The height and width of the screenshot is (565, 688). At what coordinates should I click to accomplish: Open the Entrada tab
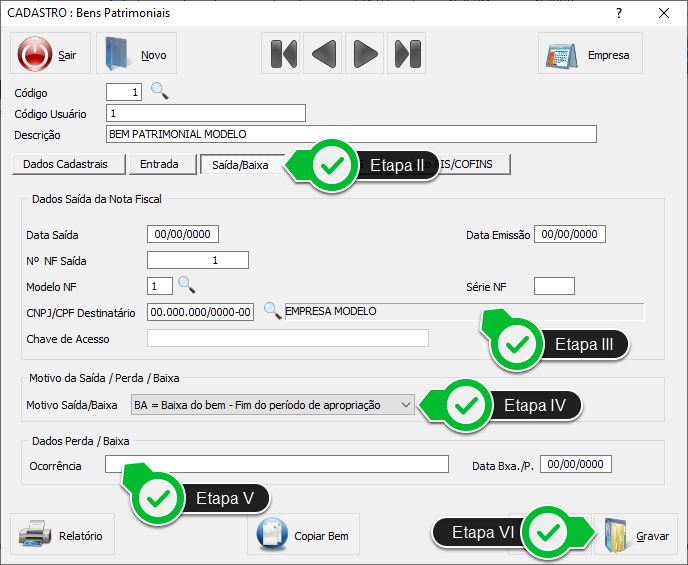160,163
